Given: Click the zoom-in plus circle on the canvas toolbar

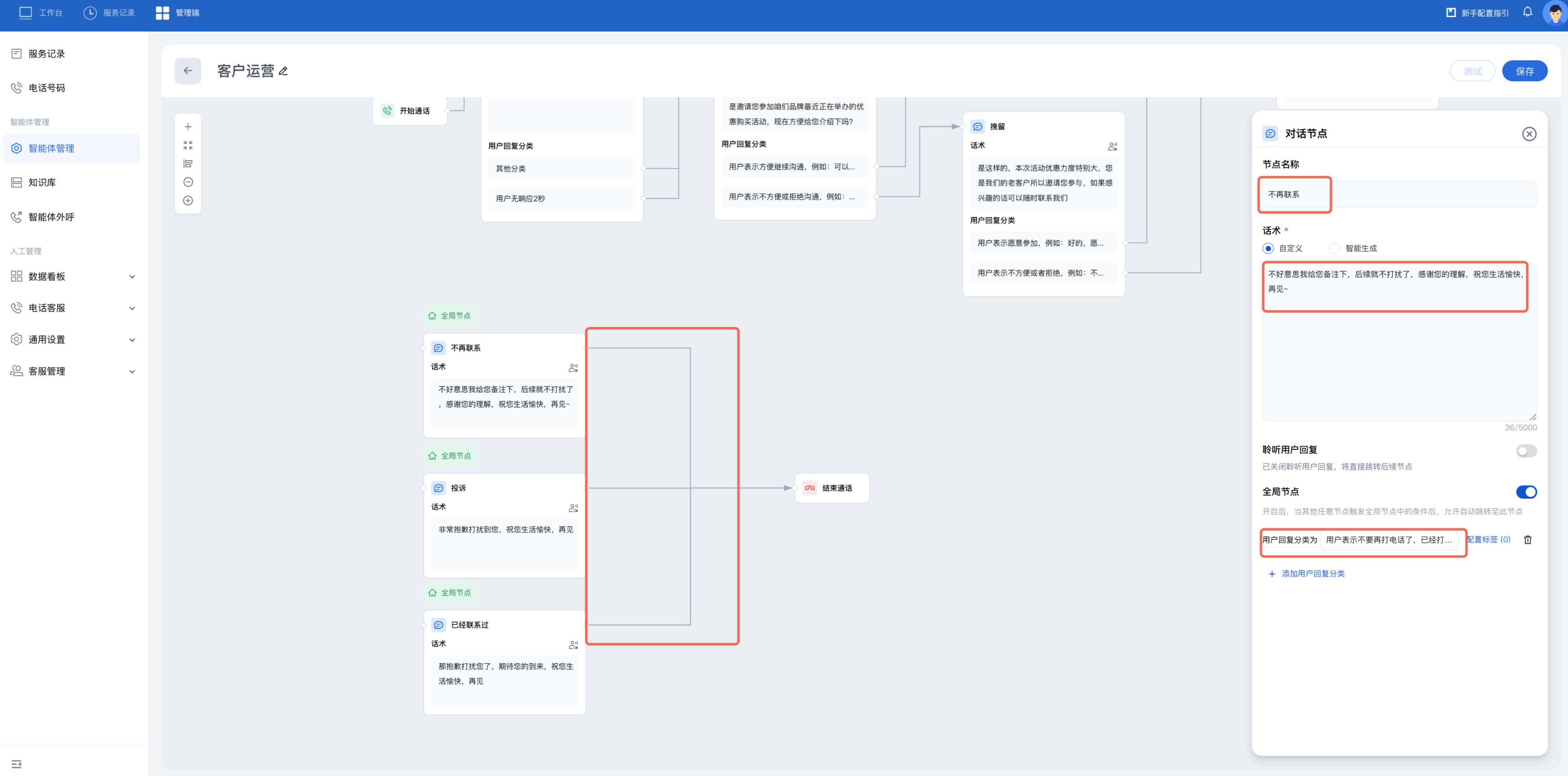Looking at the screenshot, I should click(x=188, y=201).
